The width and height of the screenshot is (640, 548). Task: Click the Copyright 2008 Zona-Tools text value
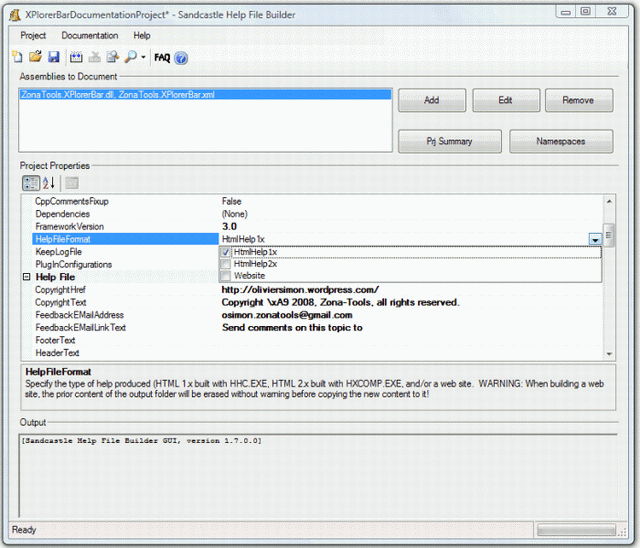340,303
